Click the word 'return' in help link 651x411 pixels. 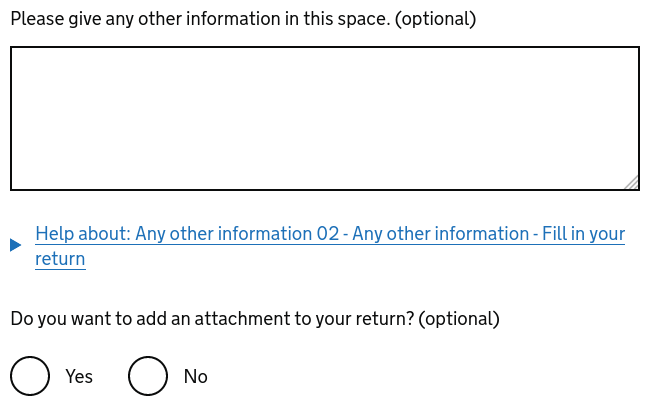pos(60,259)
